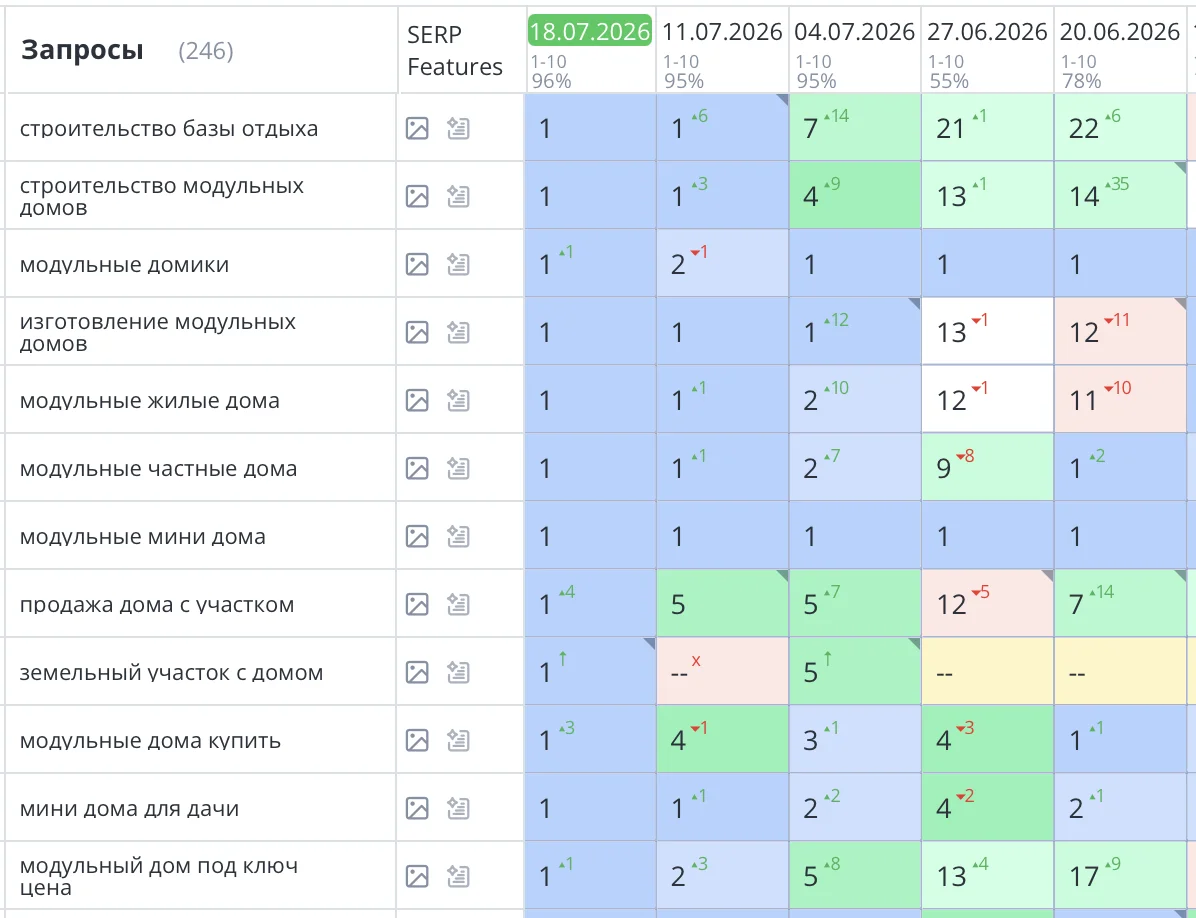1196x918 pixels.
Task: Click the Запросы column header
Action: coord(82,50)
